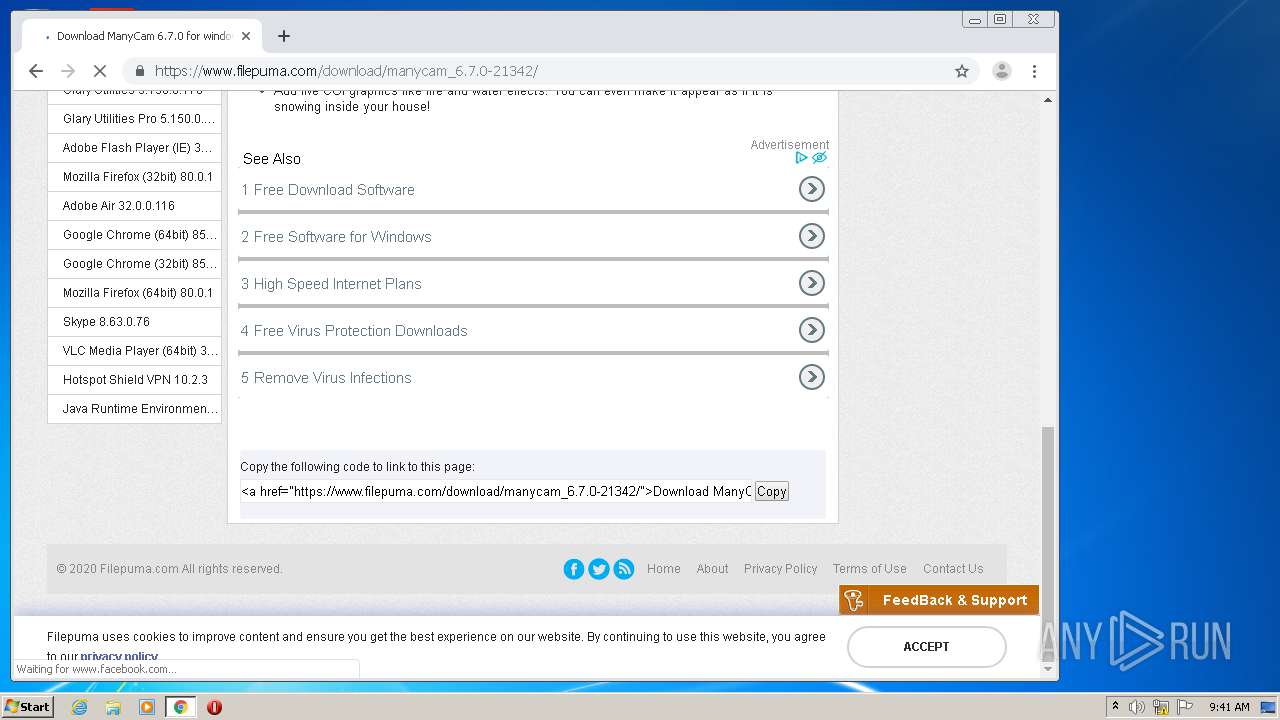Screen dimensions: 1280x720
Task: Open Facebook icon in footer
Action: click(574, 569)
